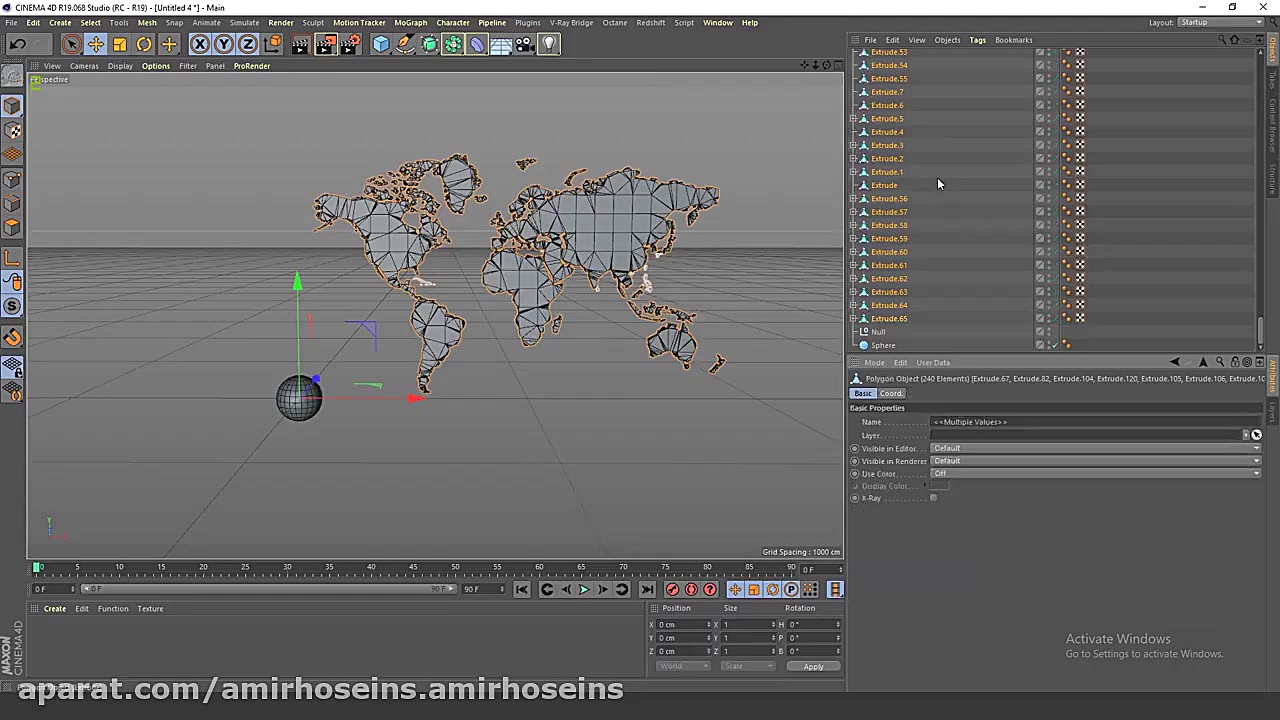Switch to the Coord. tab
This screenshot has height=720, width=1280.
point(891,393)
